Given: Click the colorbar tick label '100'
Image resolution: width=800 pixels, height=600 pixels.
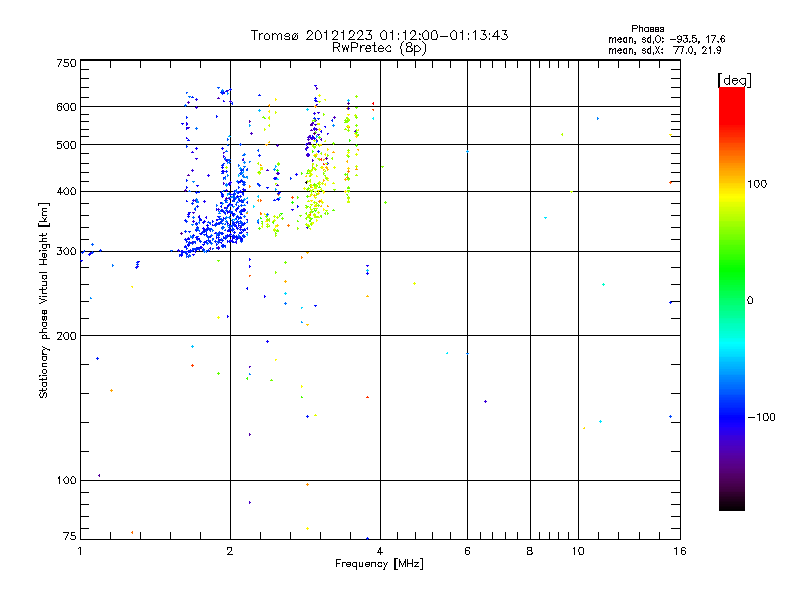Looking at the screenshot, I should pos(757,184).
